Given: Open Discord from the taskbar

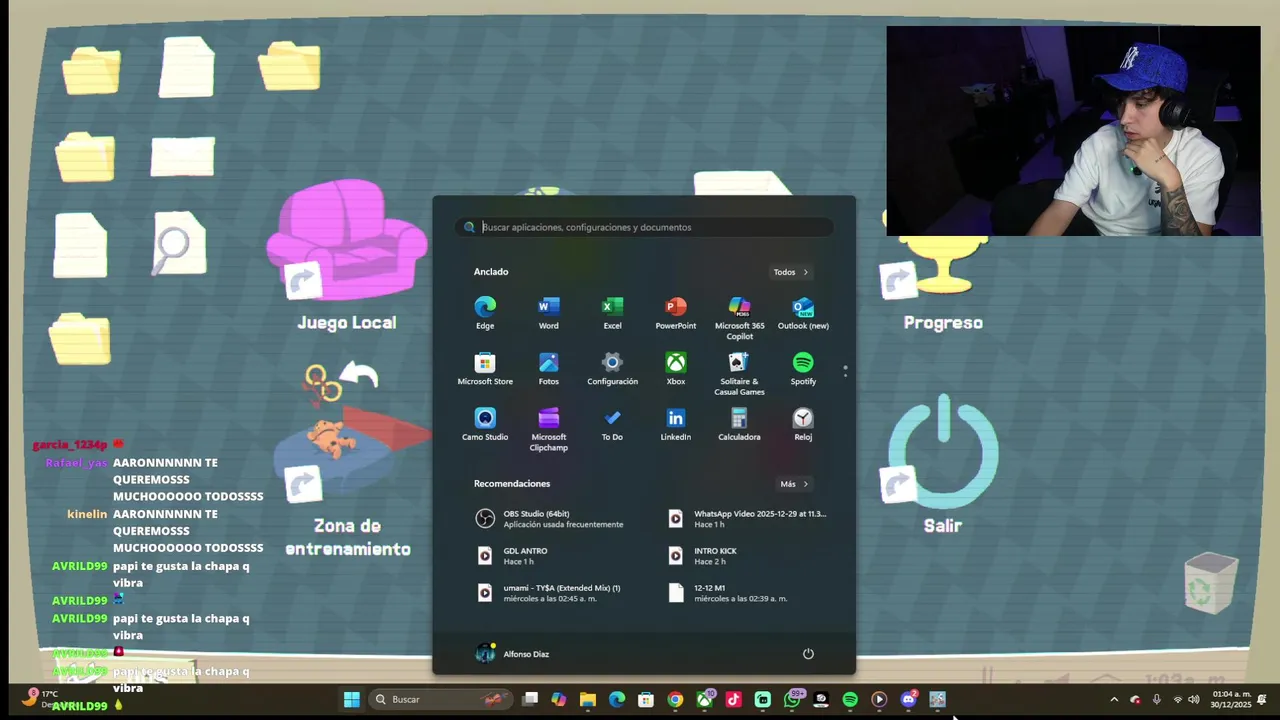Looking at the screenshot, I should pyautogui.click(x=908, y=700).
